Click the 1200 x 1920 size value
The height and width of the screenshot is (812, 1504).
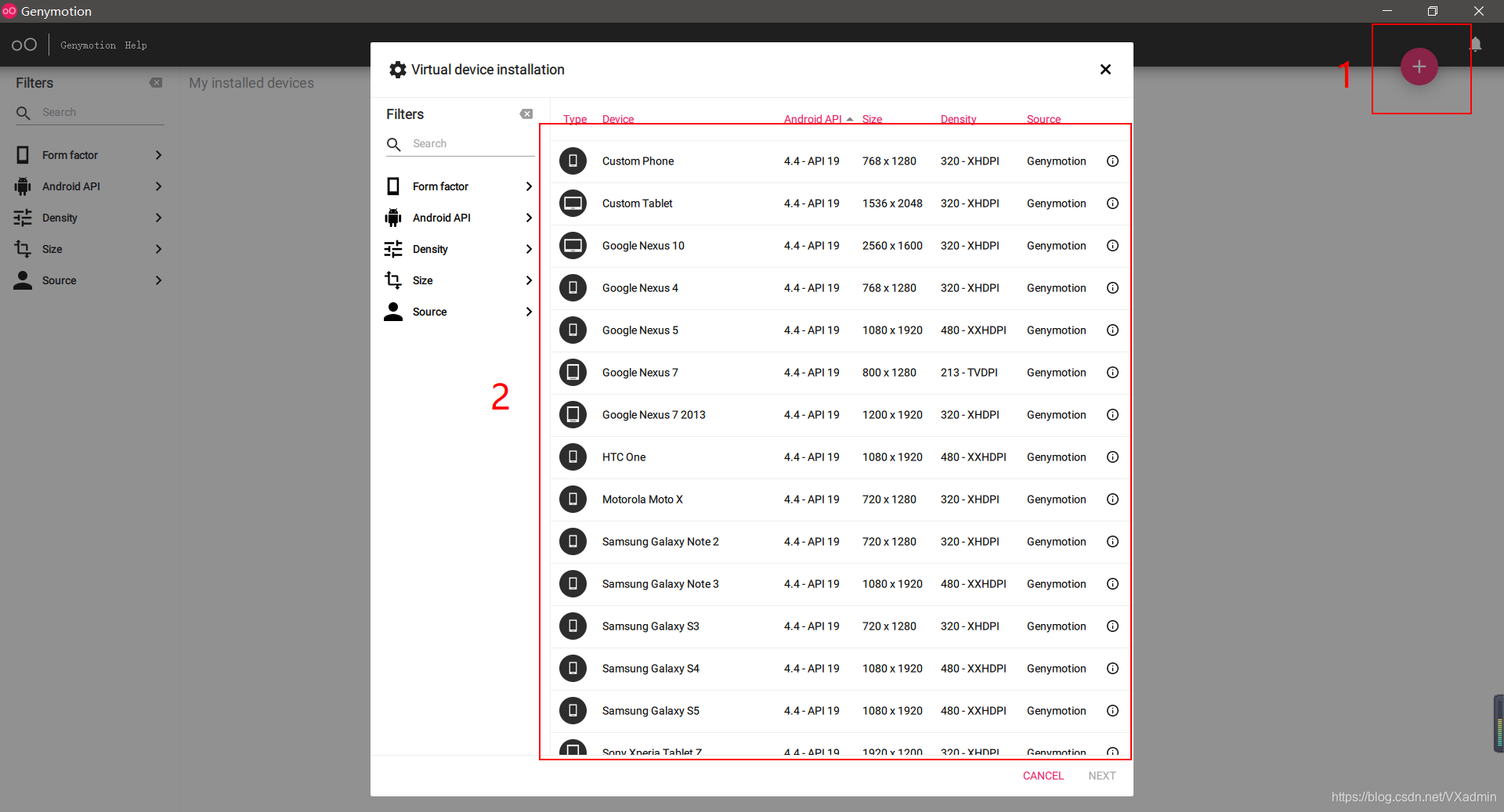(x=892, y=415)
